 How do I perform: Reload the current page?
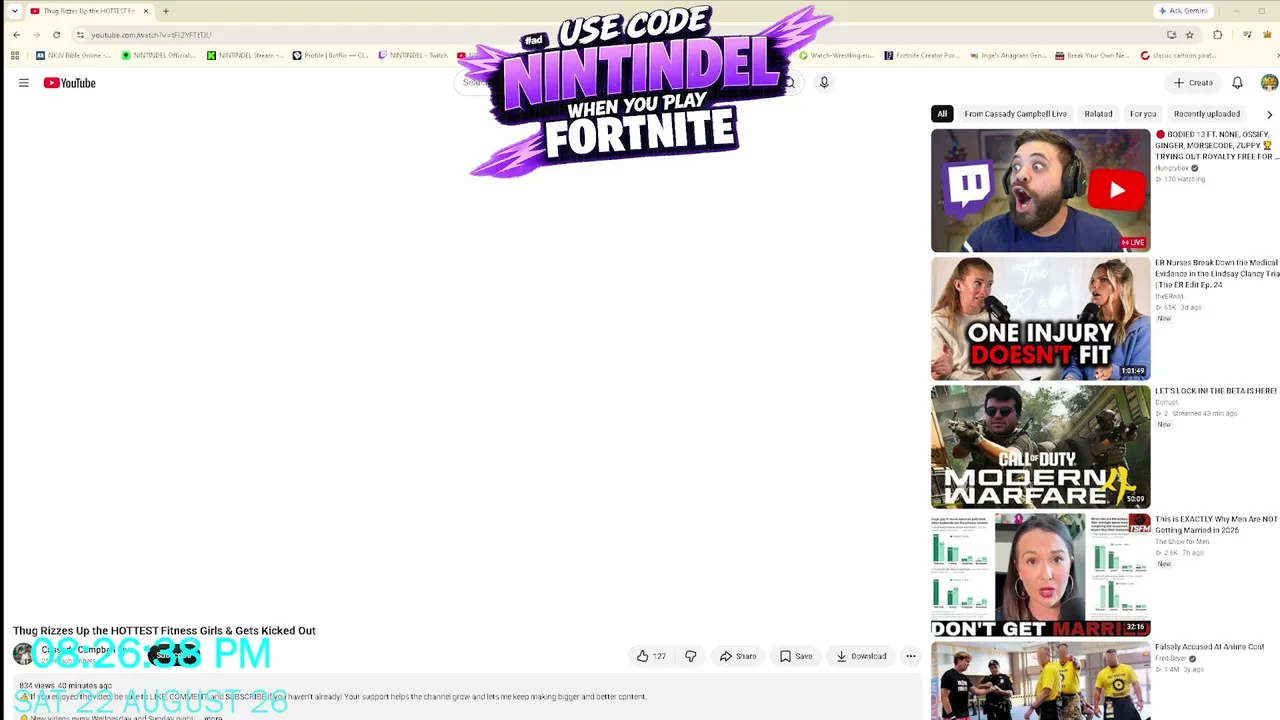(56, 35)
